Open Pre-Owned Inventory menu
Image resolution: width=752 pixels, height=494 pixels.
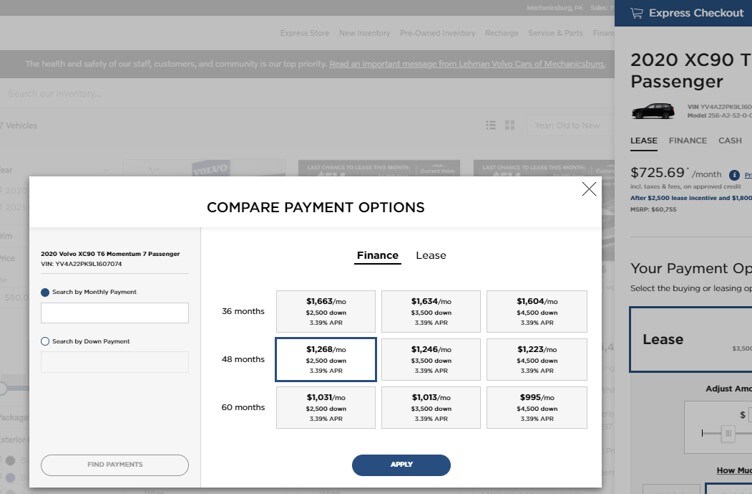tap(437, 33)
